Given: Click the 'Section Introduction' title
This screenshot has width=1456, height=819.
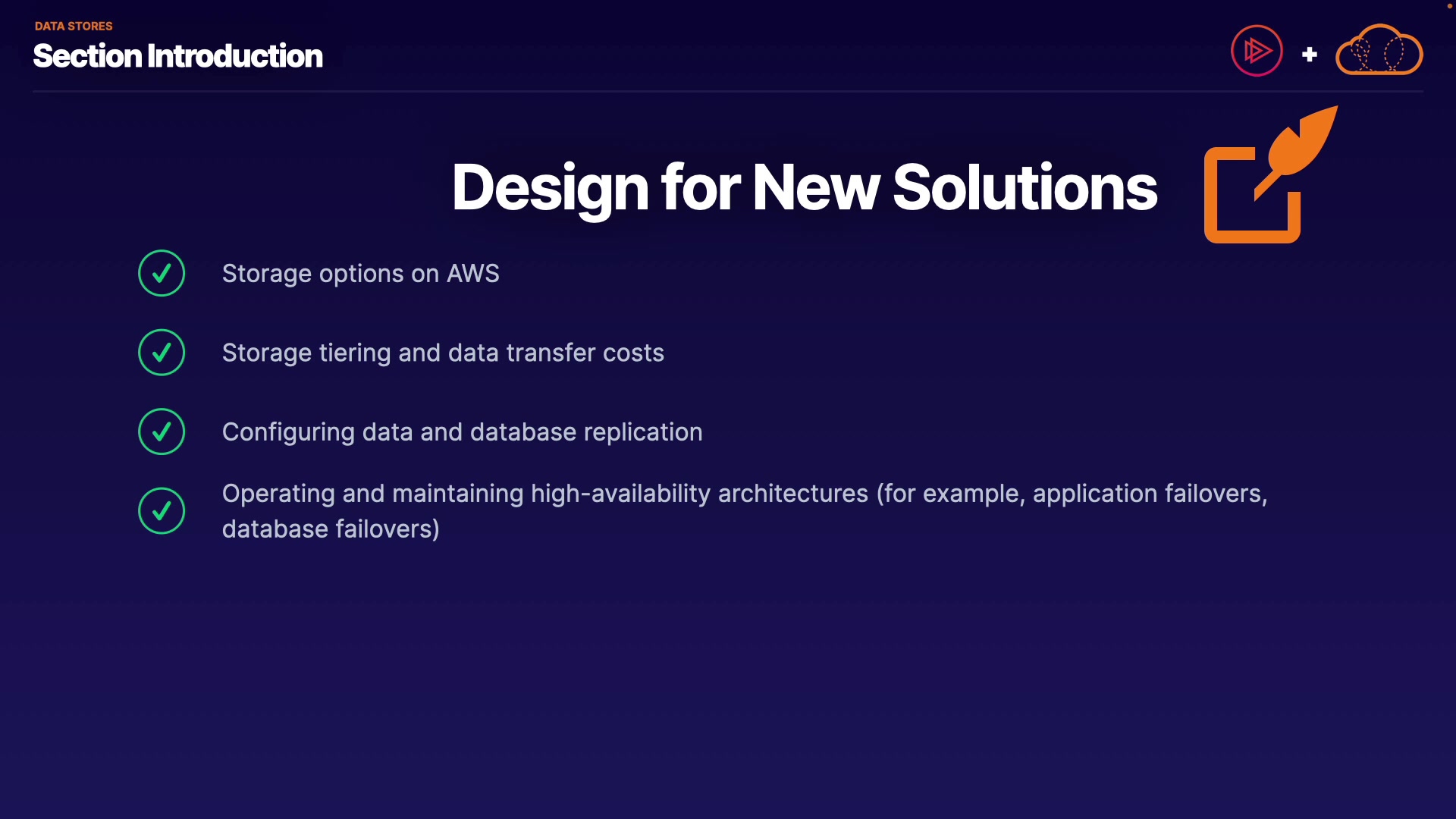Looking at the screenshot, I should pos(177,56).
